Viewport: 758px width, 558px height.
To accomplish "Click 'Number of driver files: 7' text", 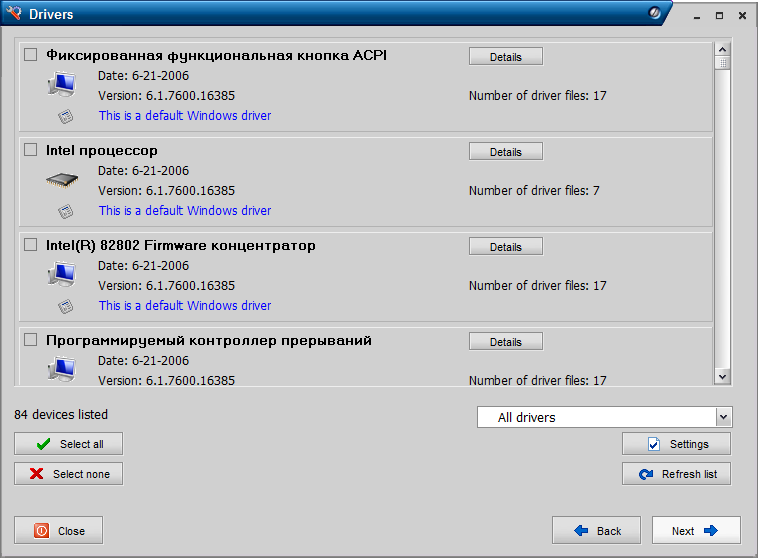I will [534, 191].
